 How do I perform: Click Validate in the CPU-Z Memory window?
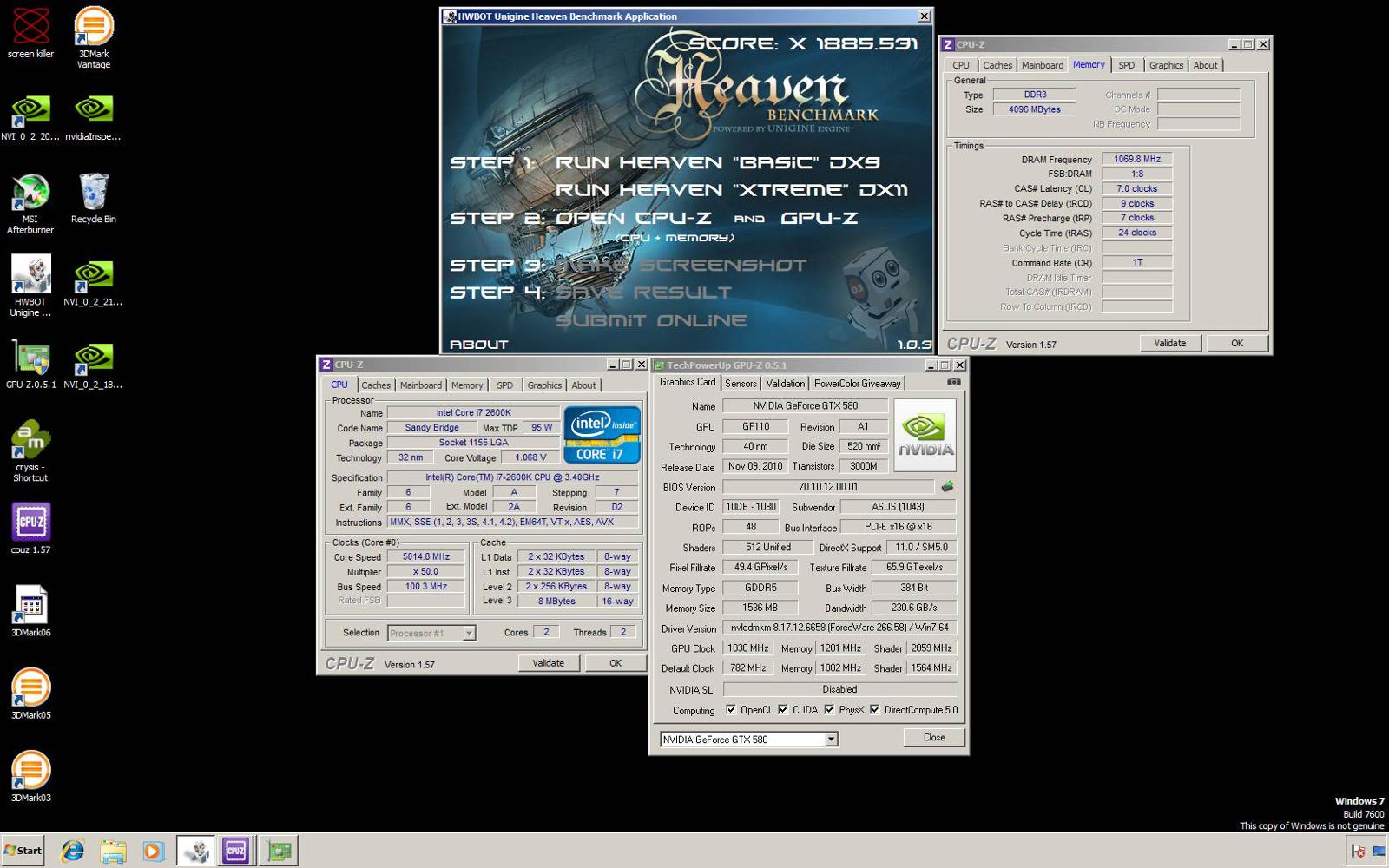(x=1170, y=343)
